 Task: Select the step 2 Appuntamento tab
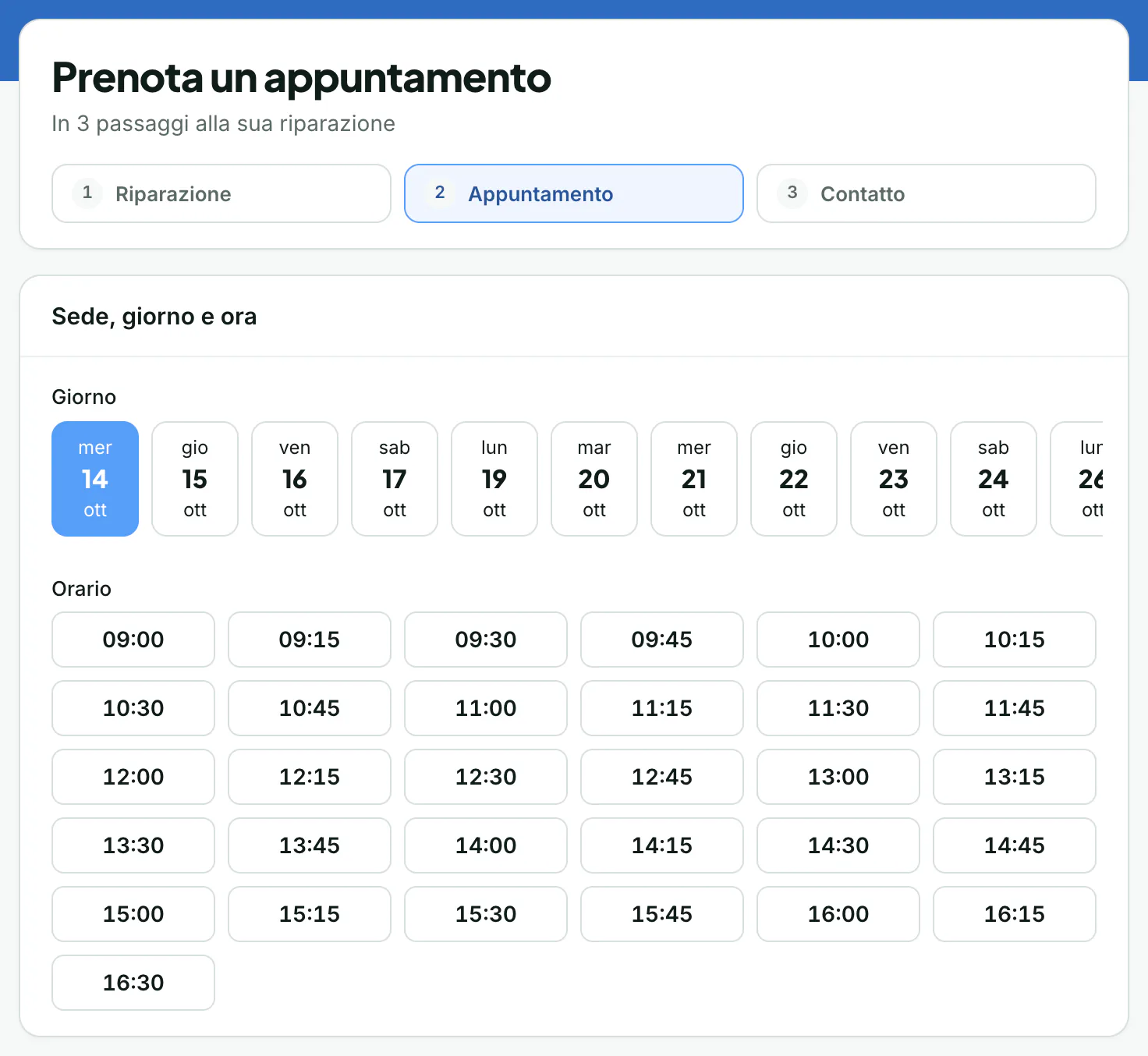574,193
